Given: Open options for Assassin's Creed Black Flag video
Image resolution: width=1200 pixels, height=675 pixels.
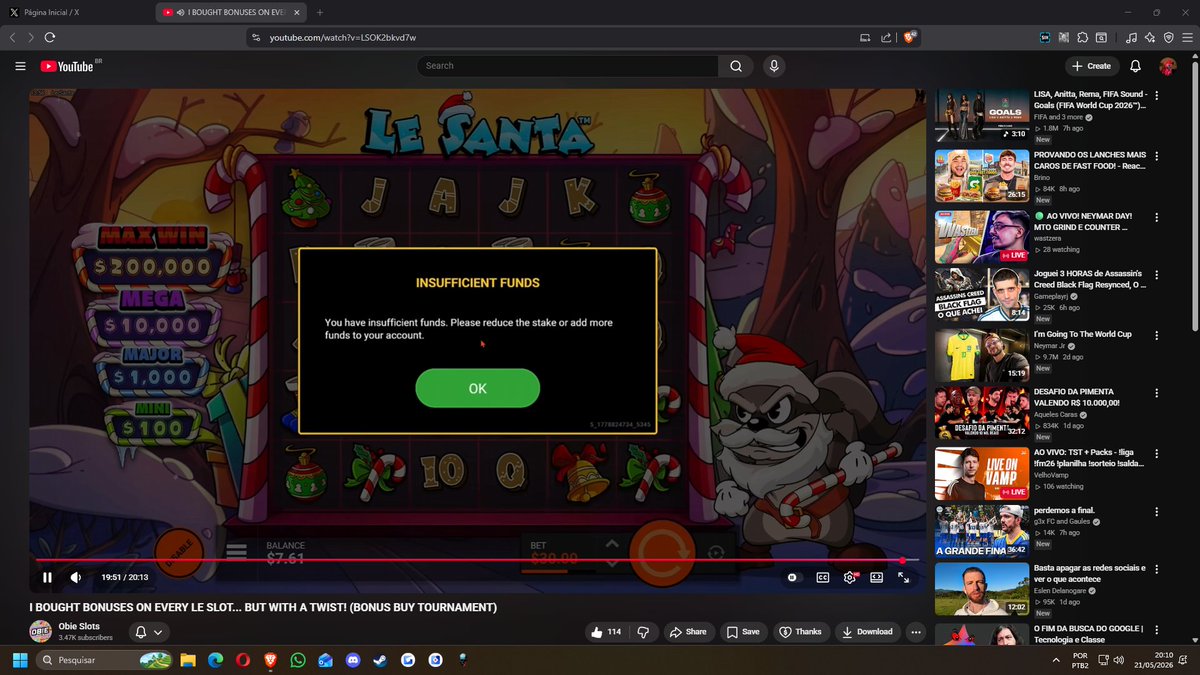Looking at the screenshot, I should coord(1157,275).
